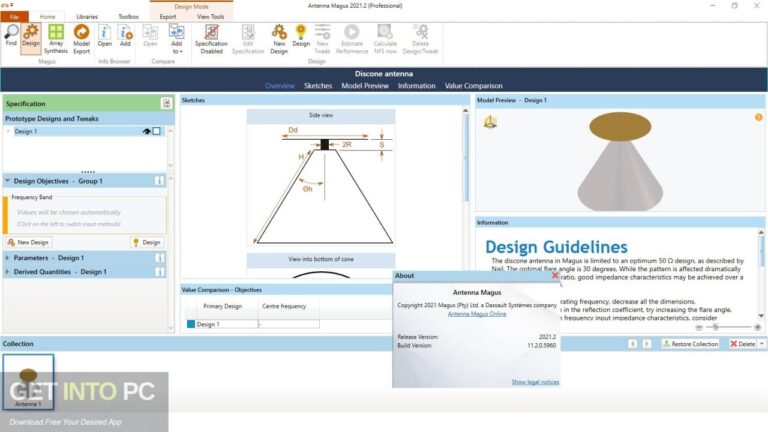Go to previous collection item arrow

point(632,344)
